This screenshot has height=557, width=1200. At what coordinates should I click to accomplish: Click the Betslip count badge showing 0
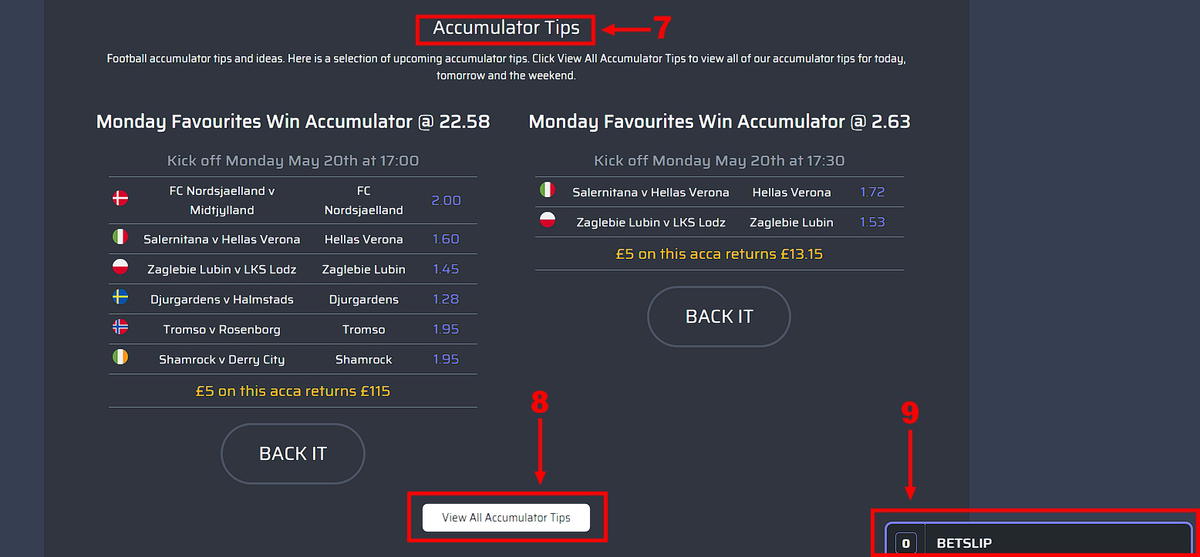(906, 543)
